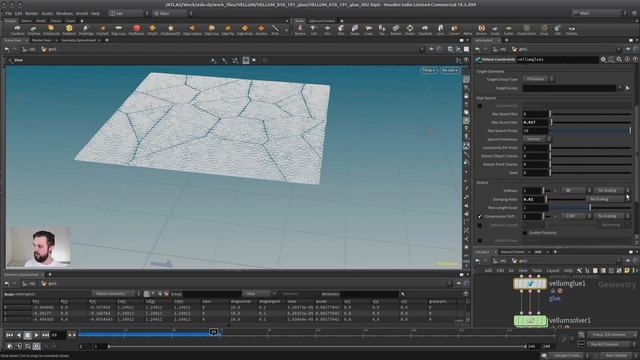The height and width of the screenshot is (360, 640).
Task: Click the selection arrow beside Target Group
Action: [627, 88]
